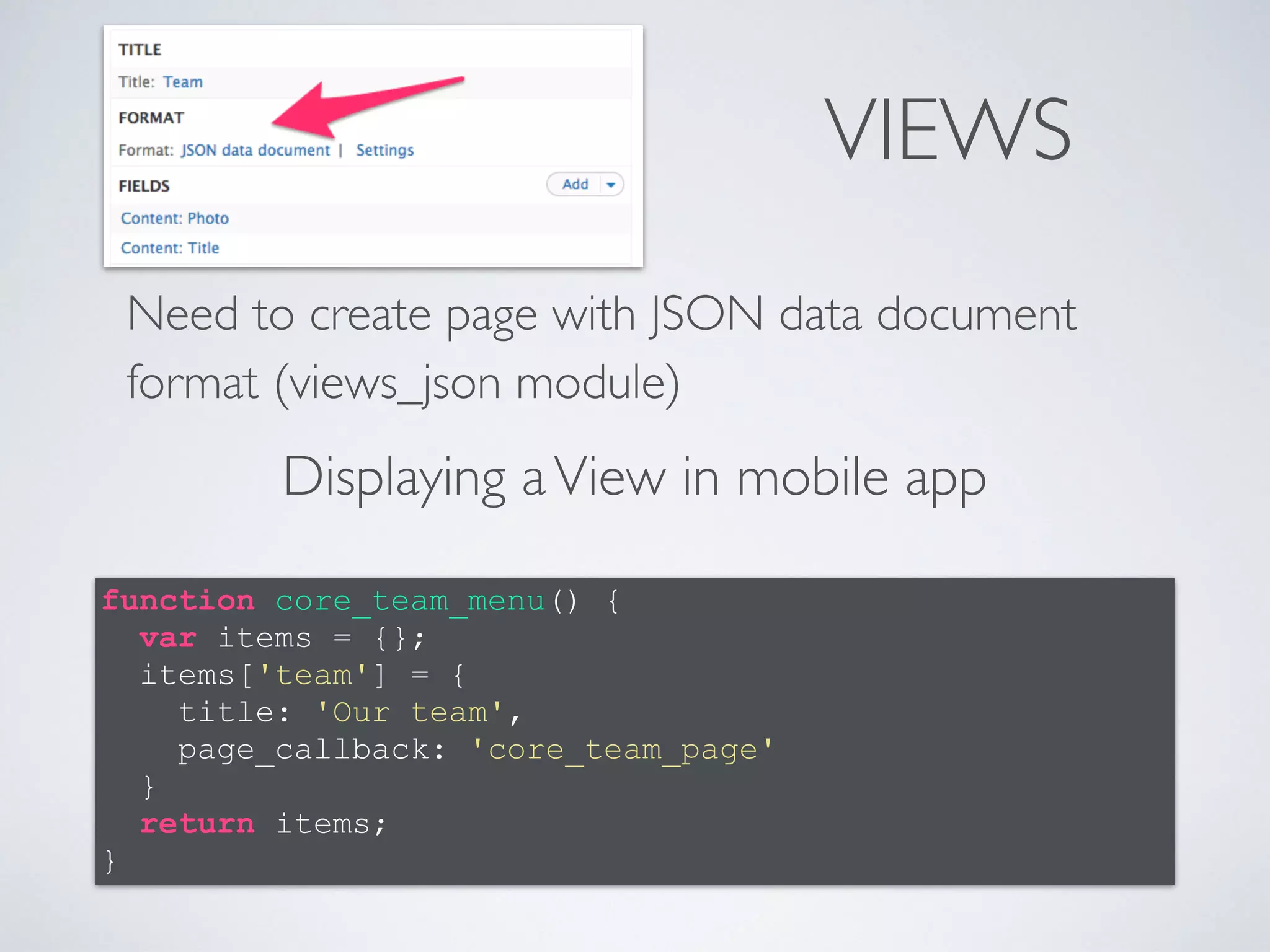Click the items['team'] code line
The image size is (1270, 952).
303,676
